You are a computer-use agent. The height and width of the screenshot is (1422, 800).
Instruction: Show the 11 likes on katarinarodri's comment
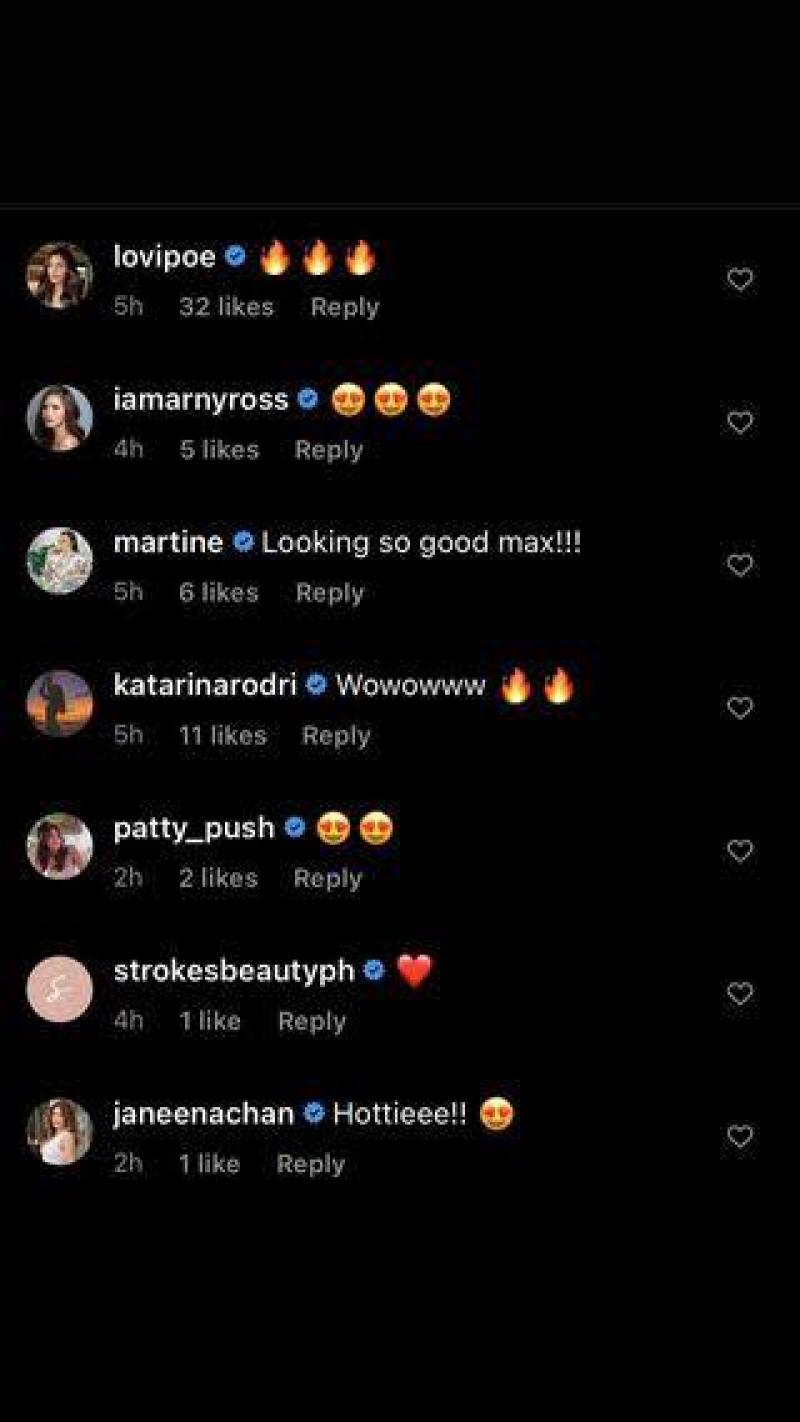223,736
